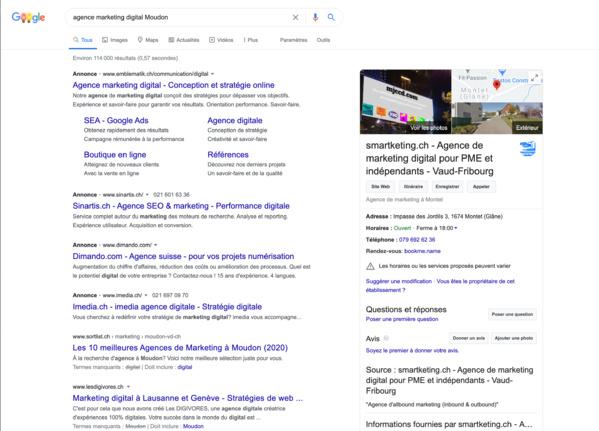The height and width of the screenshot is (431, 599).
Task: Open 'Agence marketing digital - Conception' ad link
Action: coord(173,85)
